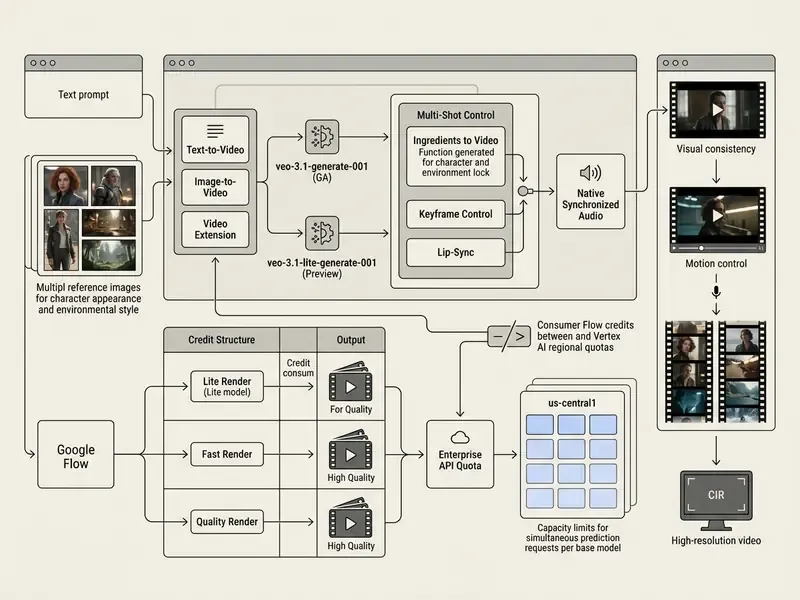Screen dimensions: 800x600
Task: Click the High-resolution video caption
Action: (x=716, y=541)
